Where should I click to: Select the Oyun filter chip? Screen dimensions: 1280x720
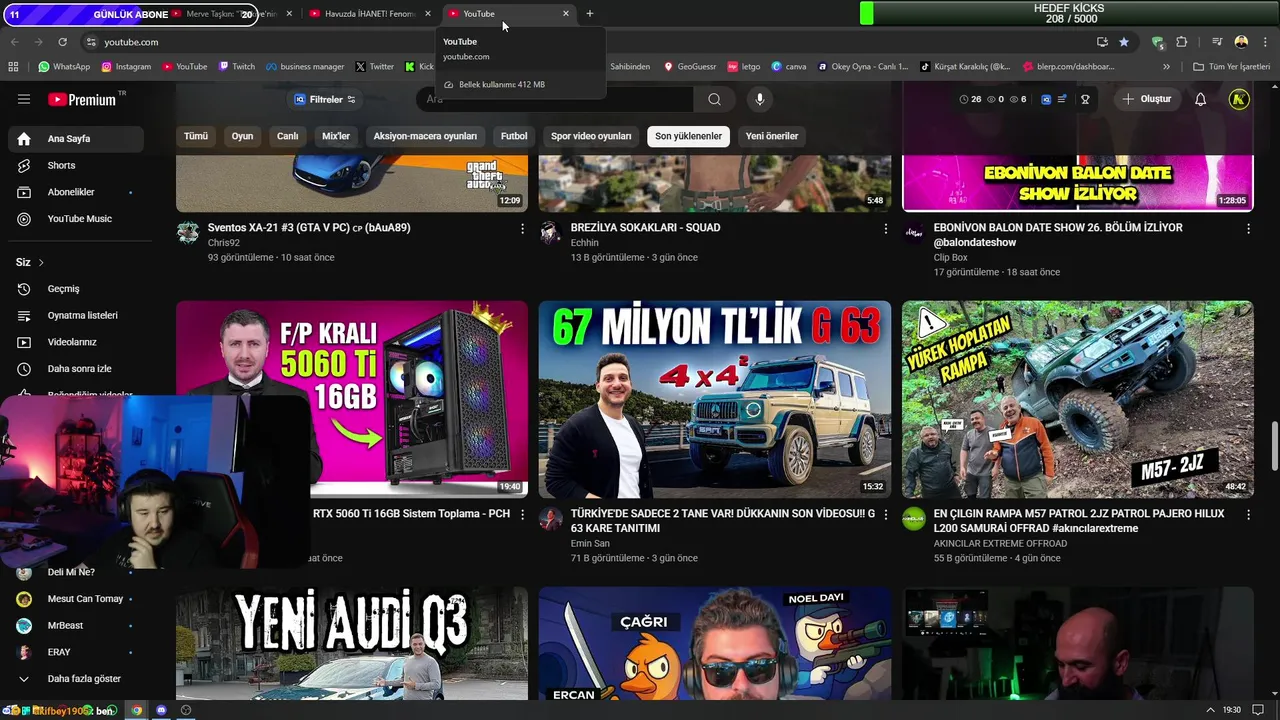click(x=243, y=136)
